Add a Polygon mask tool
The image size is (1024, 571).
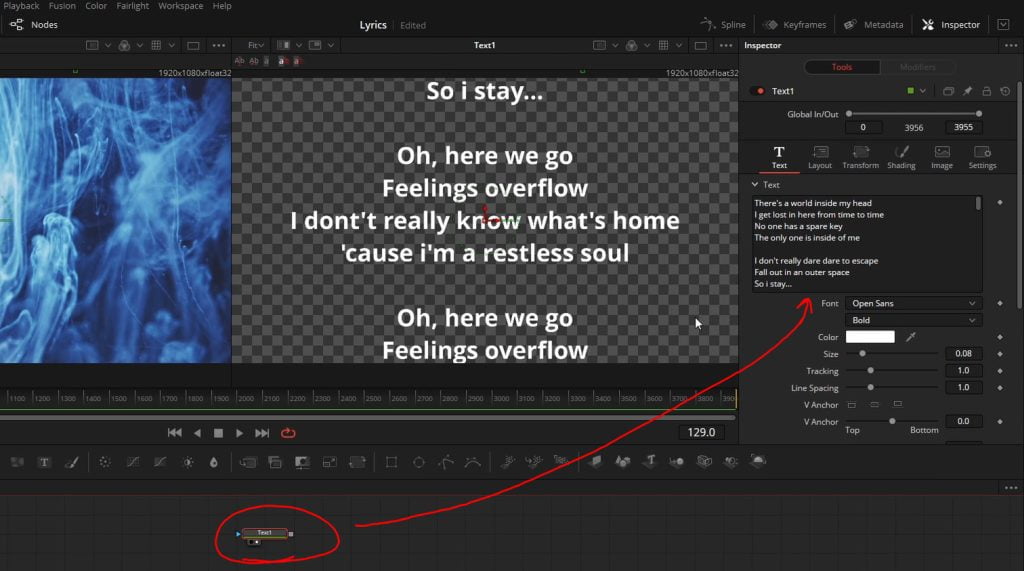446,462
